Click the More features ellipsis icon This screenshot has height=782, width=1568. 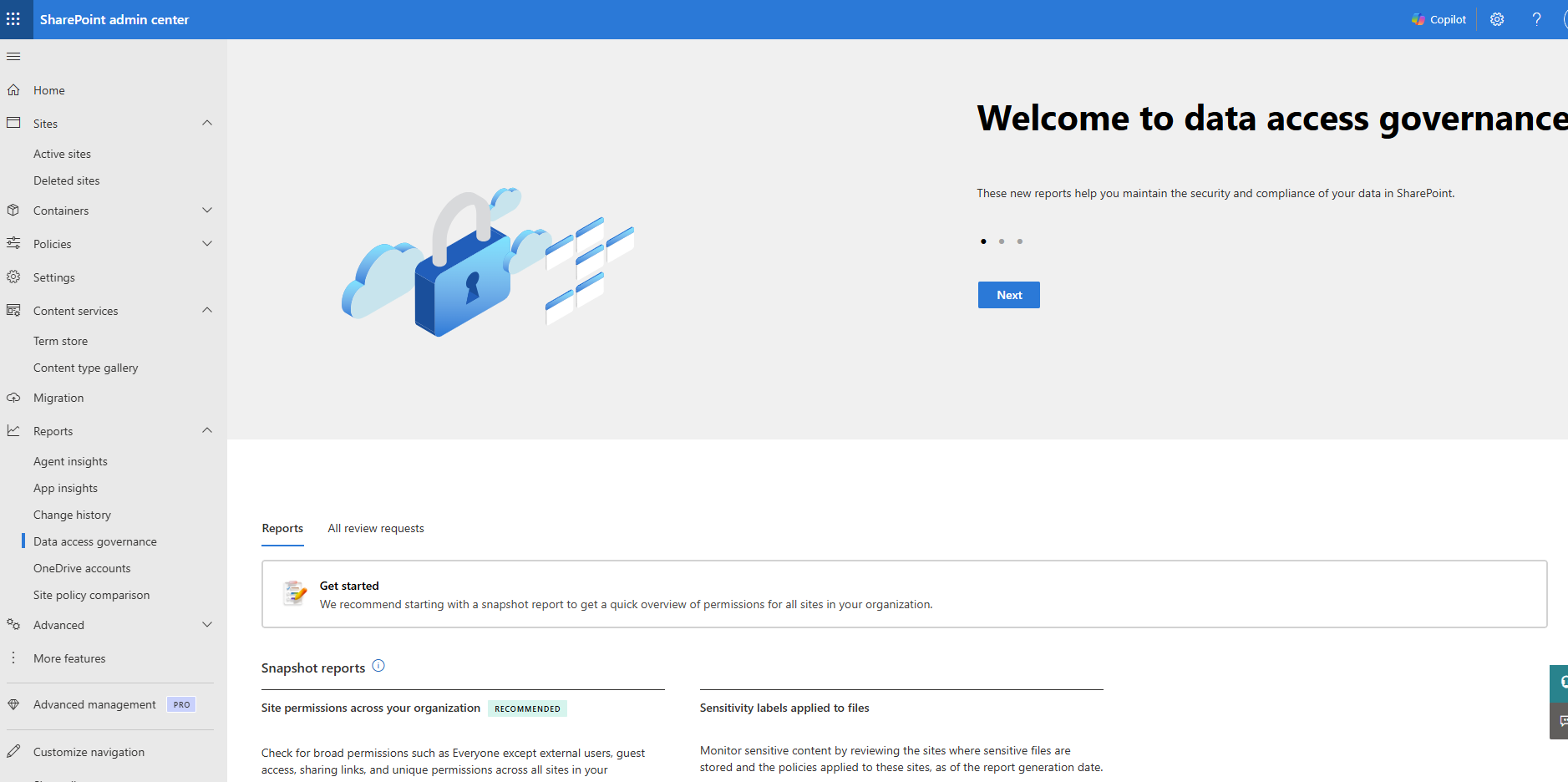(x=13, y=658)
